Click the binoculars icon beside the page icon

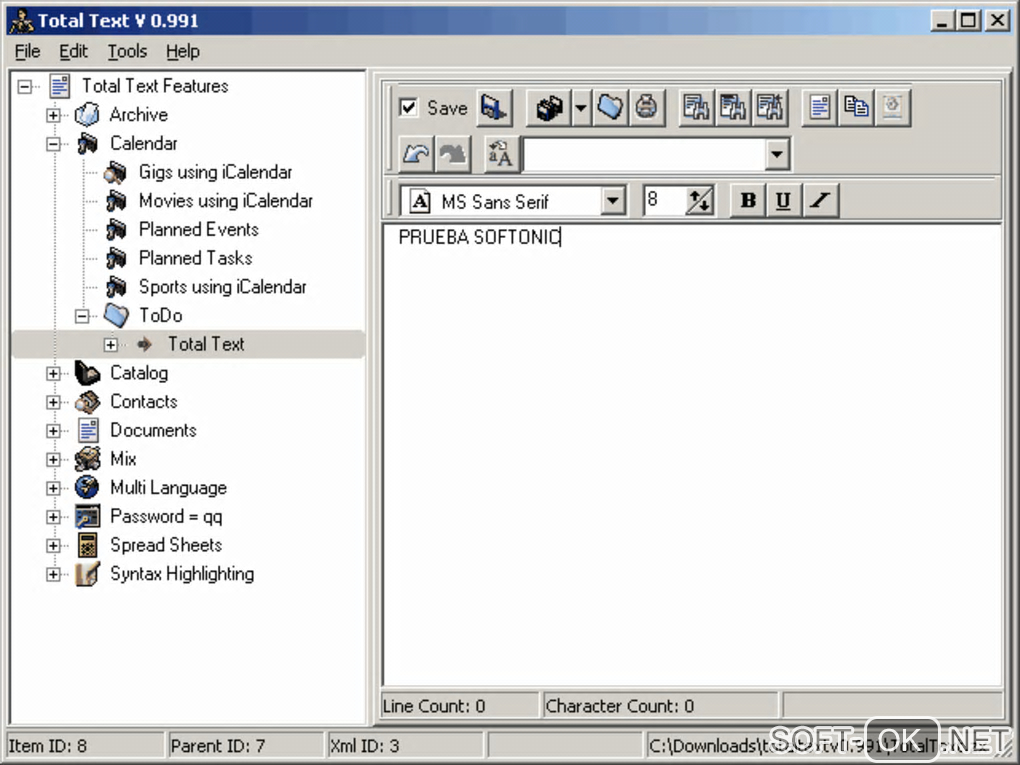pos(770,107)
